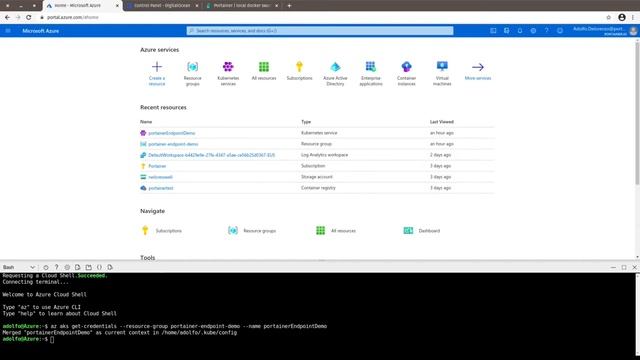Screen dimensions: 640x360
Task: Open portal Settings gear icon
Action: pyautogui.click(x=533, y=31)
